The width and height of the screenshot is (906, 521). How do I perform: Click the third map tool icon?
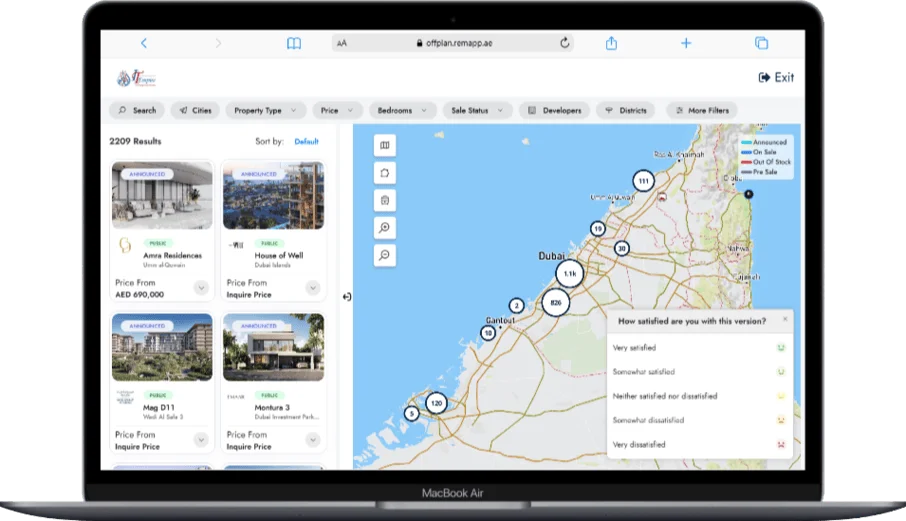pyautogui.click(x=385, y=200)
